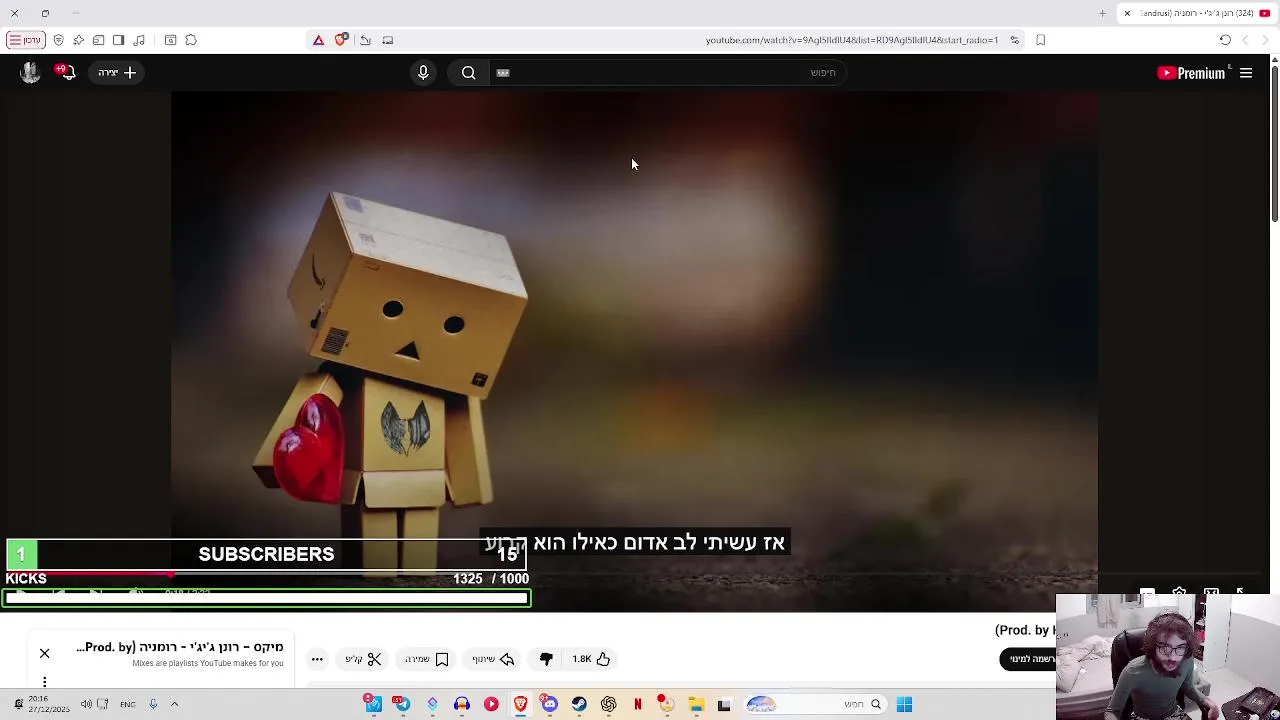Open Steam from taskbar
This screenshot has height=720, width=1280.
click(x=579, y=704)
